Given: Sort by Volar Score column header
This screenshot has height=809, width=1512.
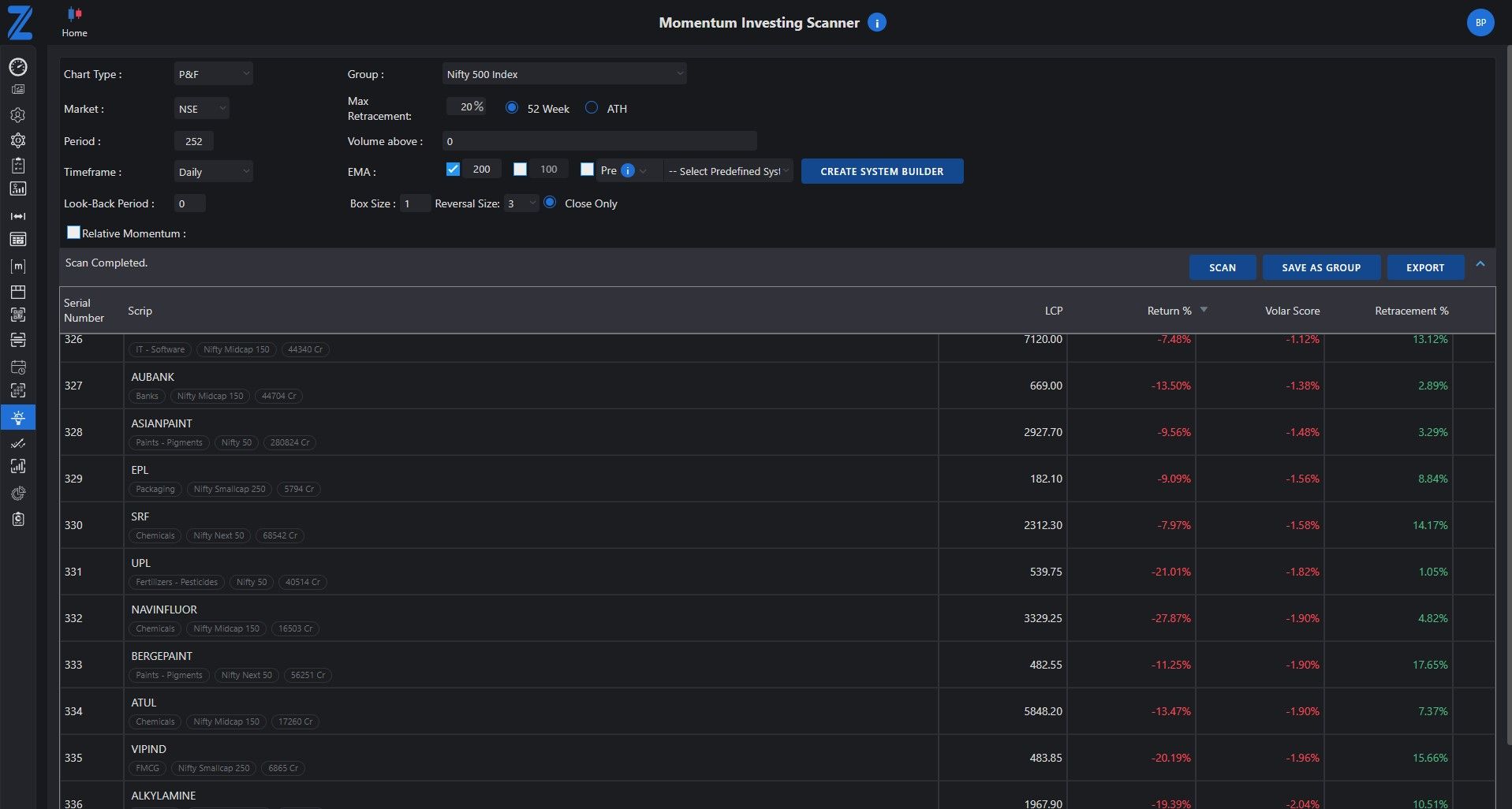Looking at the screenshot, I should tap(1292, 311).
